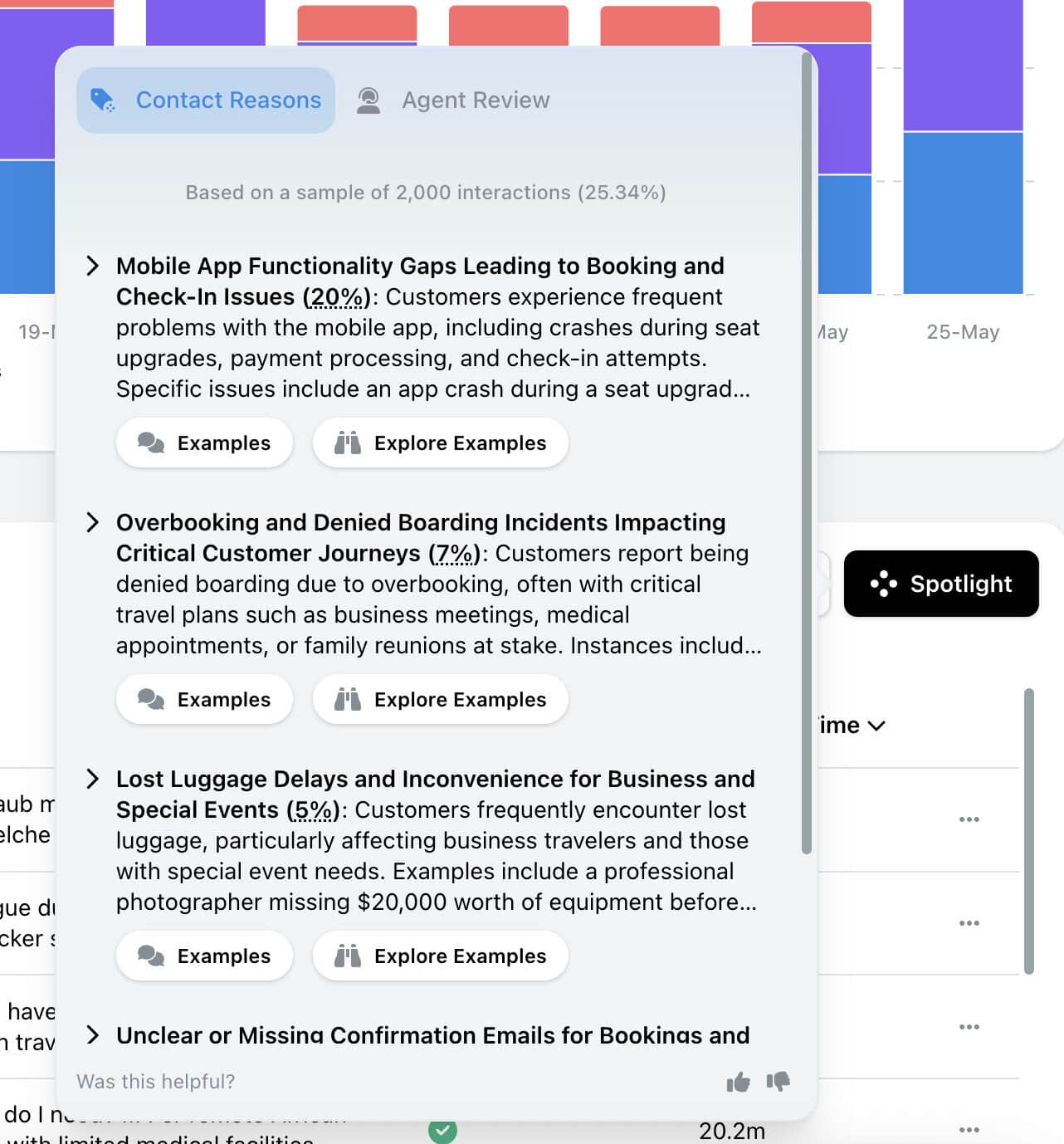Click the thumbs down not helpful icon
This screenshot has height=1144, width=1064.
[778, 1082]
